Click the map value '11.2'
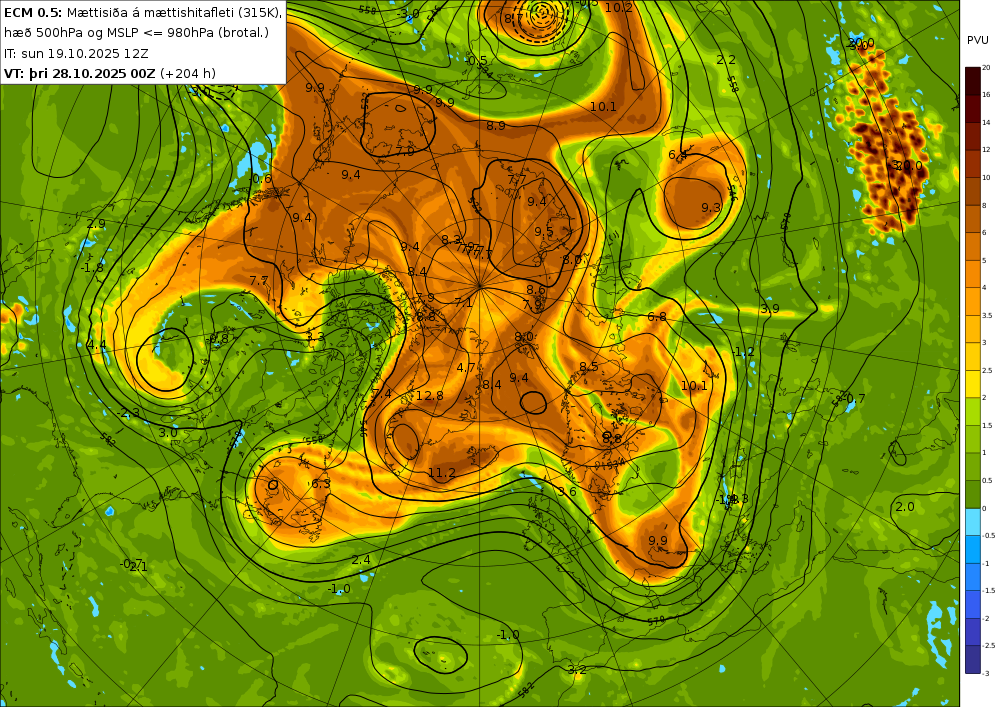 point(441,472)
